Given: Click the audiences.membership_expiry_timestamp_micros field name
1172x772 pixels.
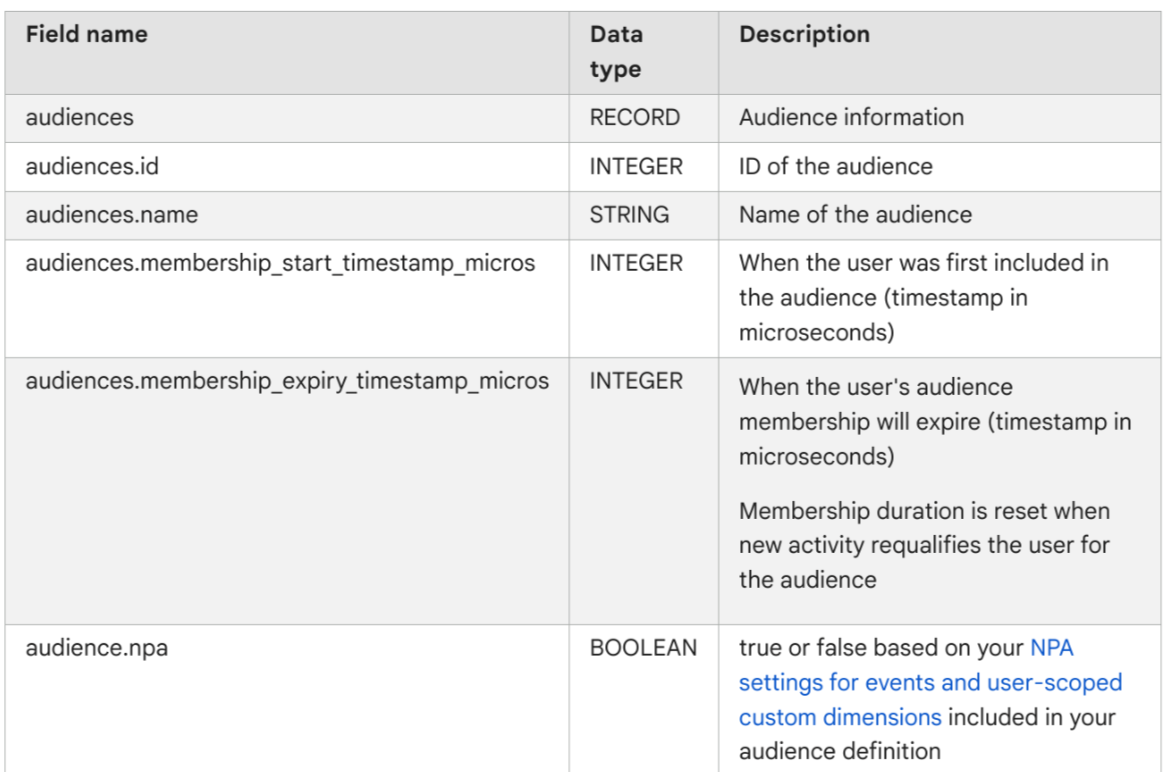Looking at the screenshot, I should coord(287,381).
